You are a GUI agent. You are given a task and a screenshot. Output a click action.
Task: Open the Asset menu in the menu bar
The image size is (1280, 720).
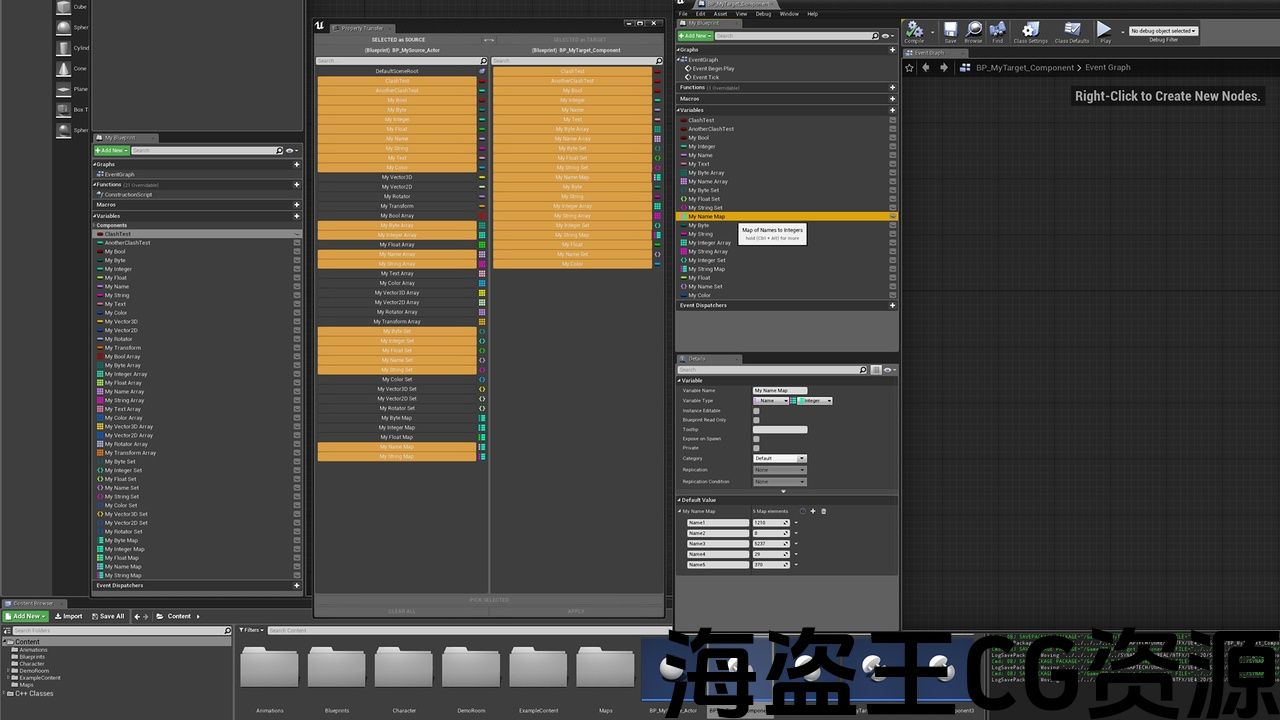pos(720,14)
